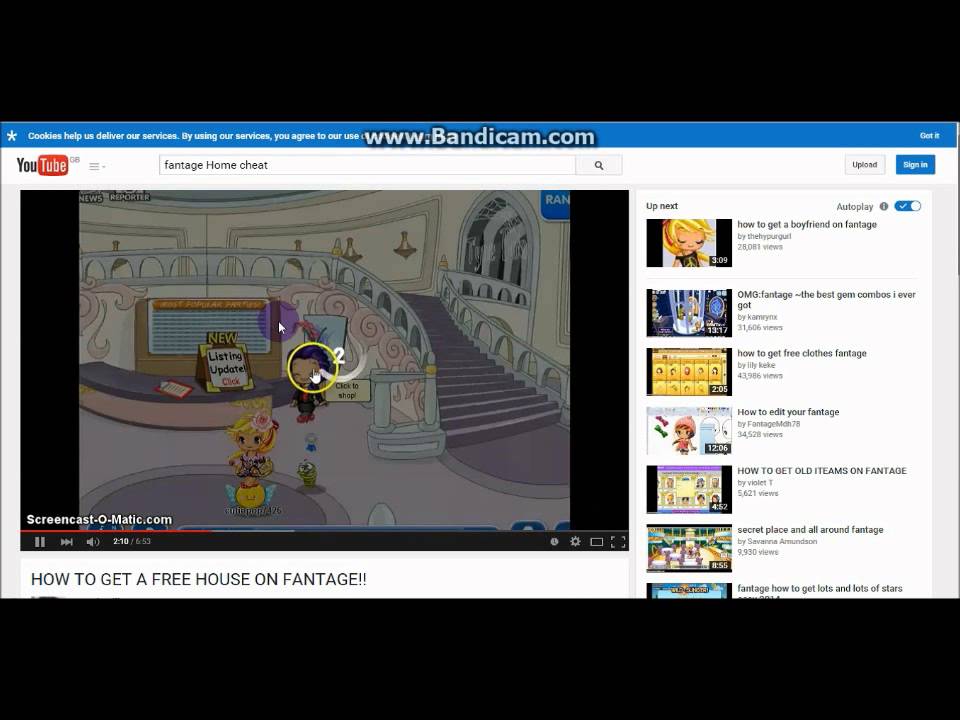Click the 2:10 elapsed time text
The width and height of the screenshot is (960, 720).
pos(121,542)
